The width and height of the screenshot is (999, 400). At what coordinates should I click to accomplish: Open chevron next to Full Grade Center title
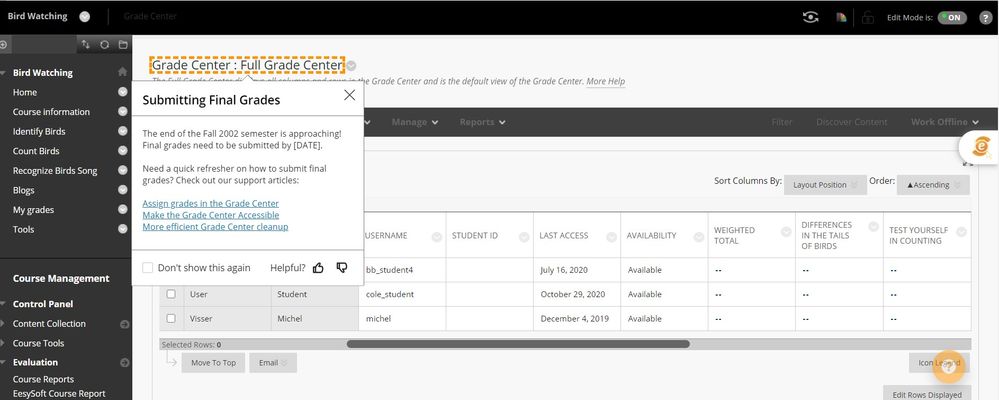point(352,66)
